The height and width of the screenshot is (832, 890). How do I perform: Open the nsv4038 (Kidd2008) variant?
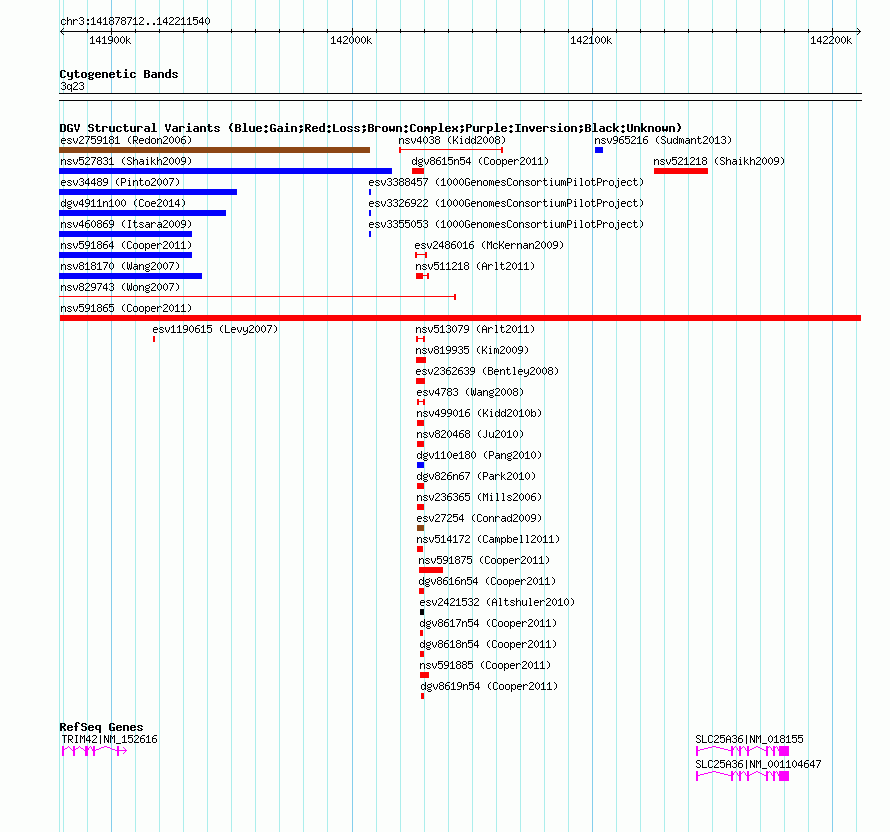point(452,140)
